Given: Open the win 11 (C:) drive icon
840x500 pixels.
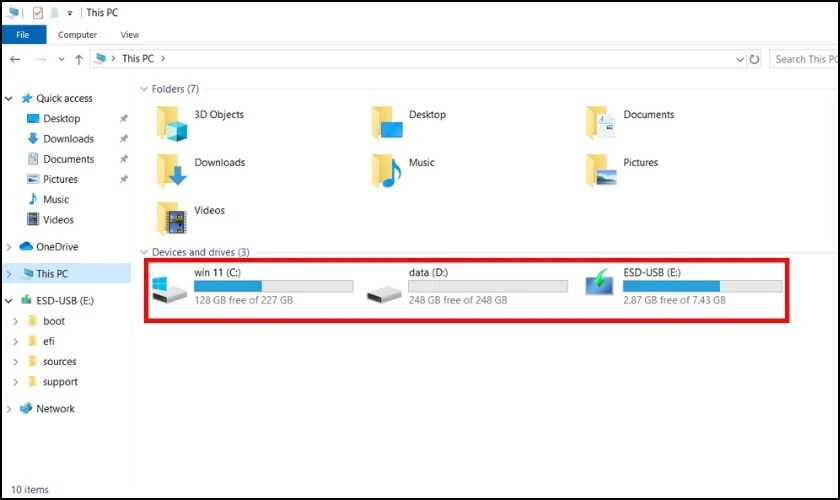Looking at the screenshot, I should 168,287.
